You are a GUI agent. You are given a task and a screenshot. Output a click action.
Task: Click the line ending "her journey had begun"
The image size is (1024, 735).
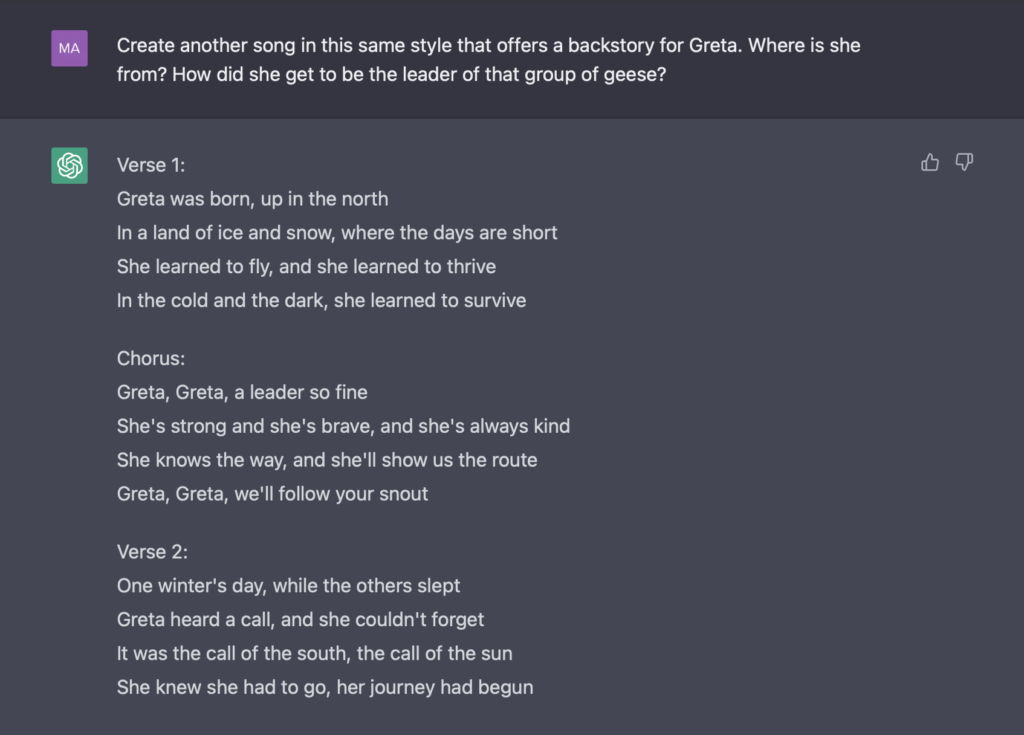point(325,687)
